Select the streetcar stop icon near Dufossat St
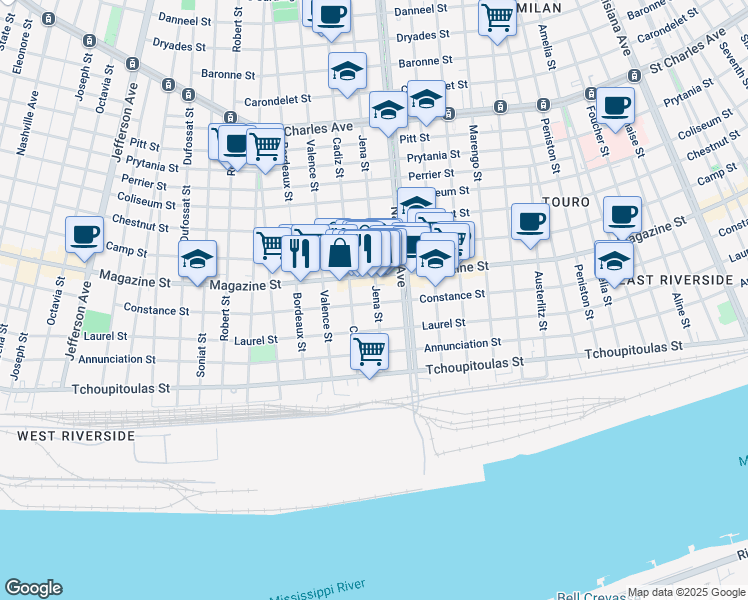 point(188,94)
